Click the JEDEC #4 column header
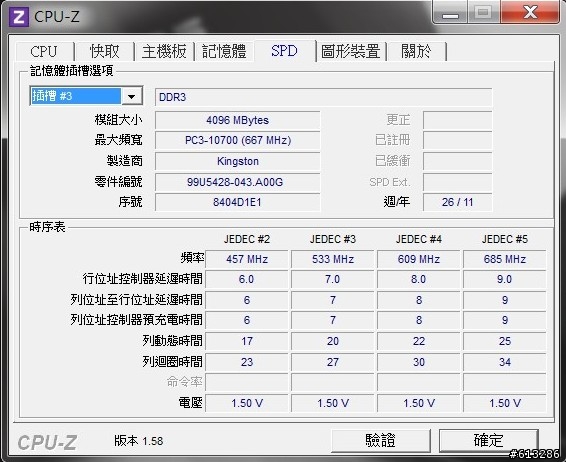Screen dimensions: 566x462 pos(419,239)
